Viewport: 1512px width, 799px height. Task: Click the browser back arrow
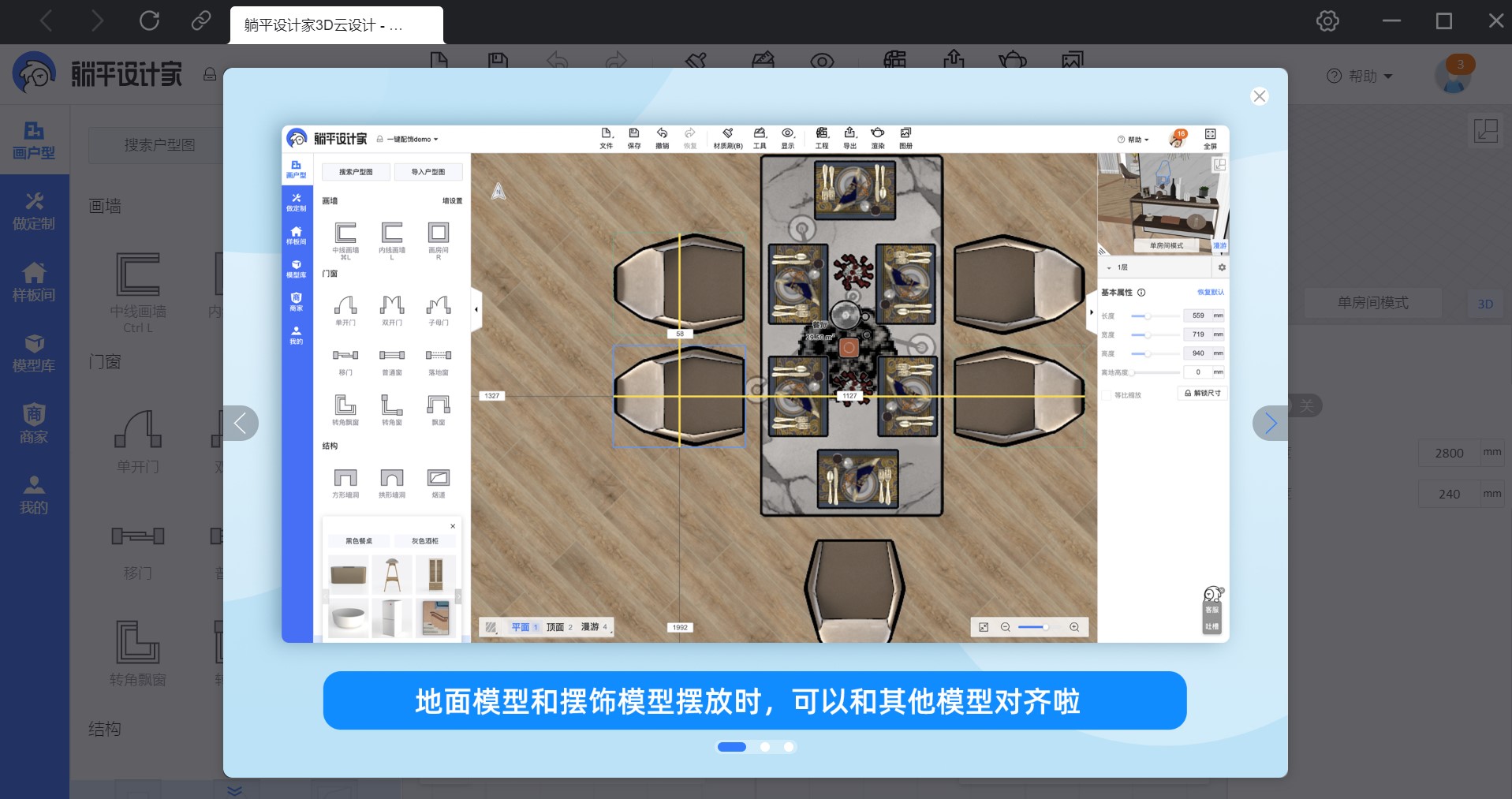pos(47,21)
